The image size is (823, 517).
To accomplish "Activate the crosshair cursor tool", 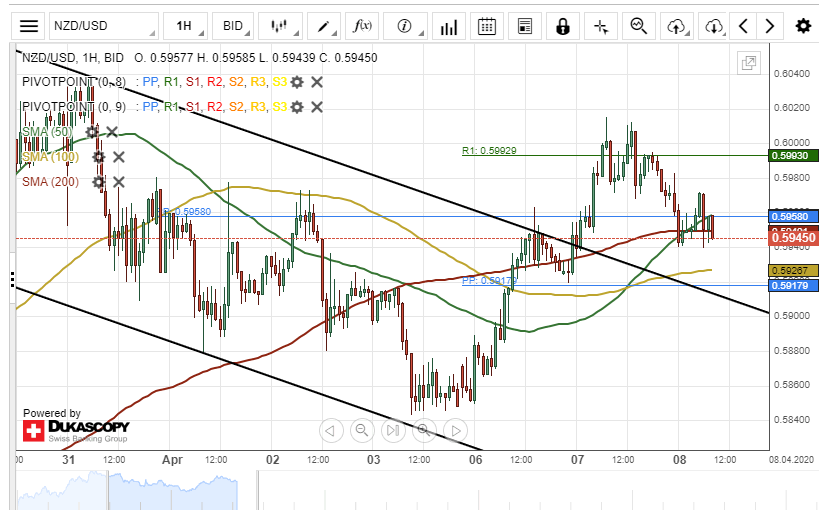I will [601, 26].
